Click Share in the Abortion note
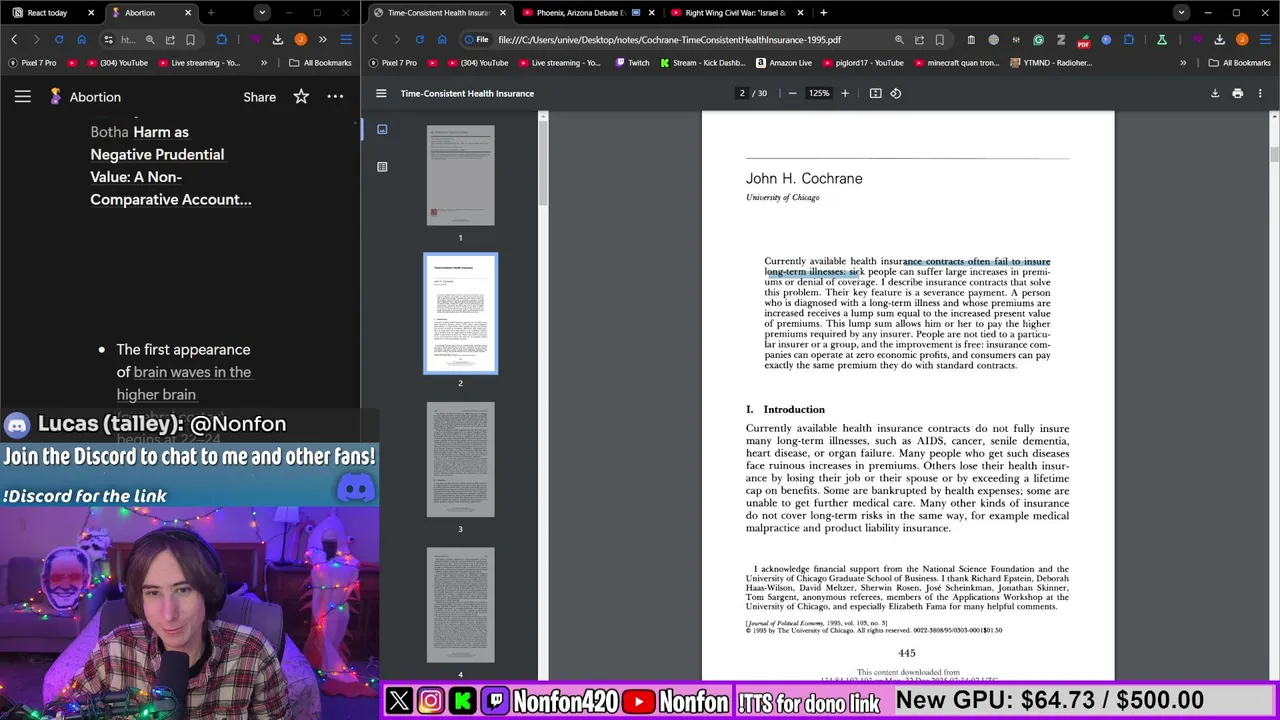The image size is (1280, 720). point(259,97)
